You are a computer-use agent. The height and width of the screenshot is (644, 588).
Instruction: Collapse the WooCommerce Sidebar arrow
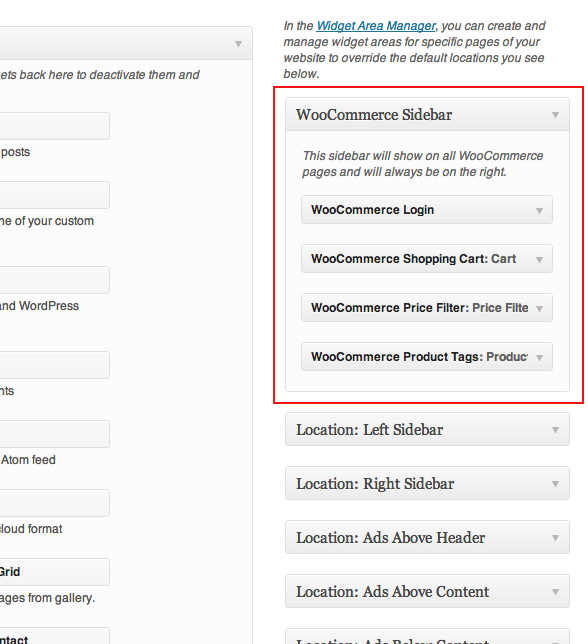pos(555,115)
